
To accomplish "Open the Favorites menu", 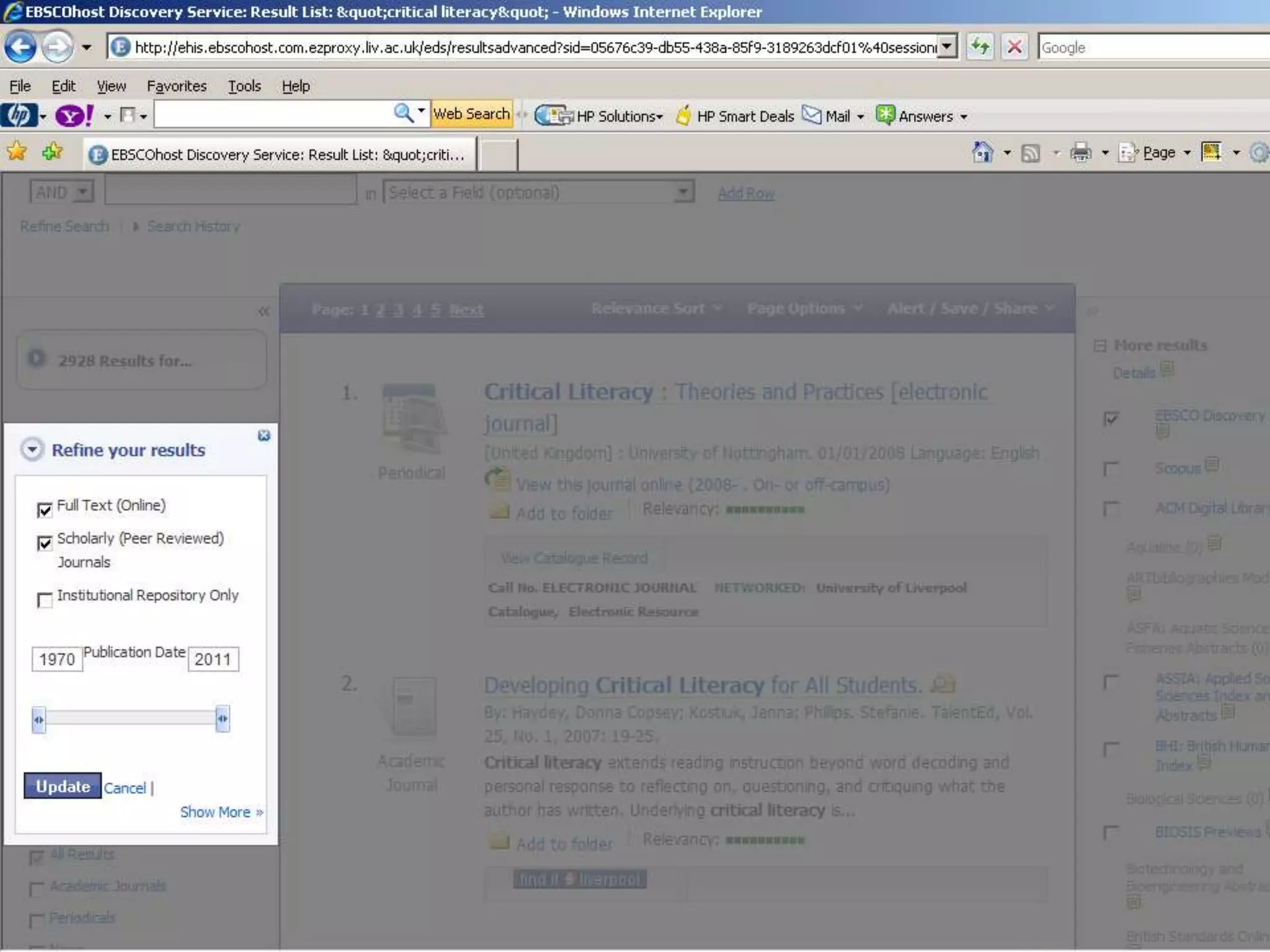I will pyautogui.click(x=176, y=86).
